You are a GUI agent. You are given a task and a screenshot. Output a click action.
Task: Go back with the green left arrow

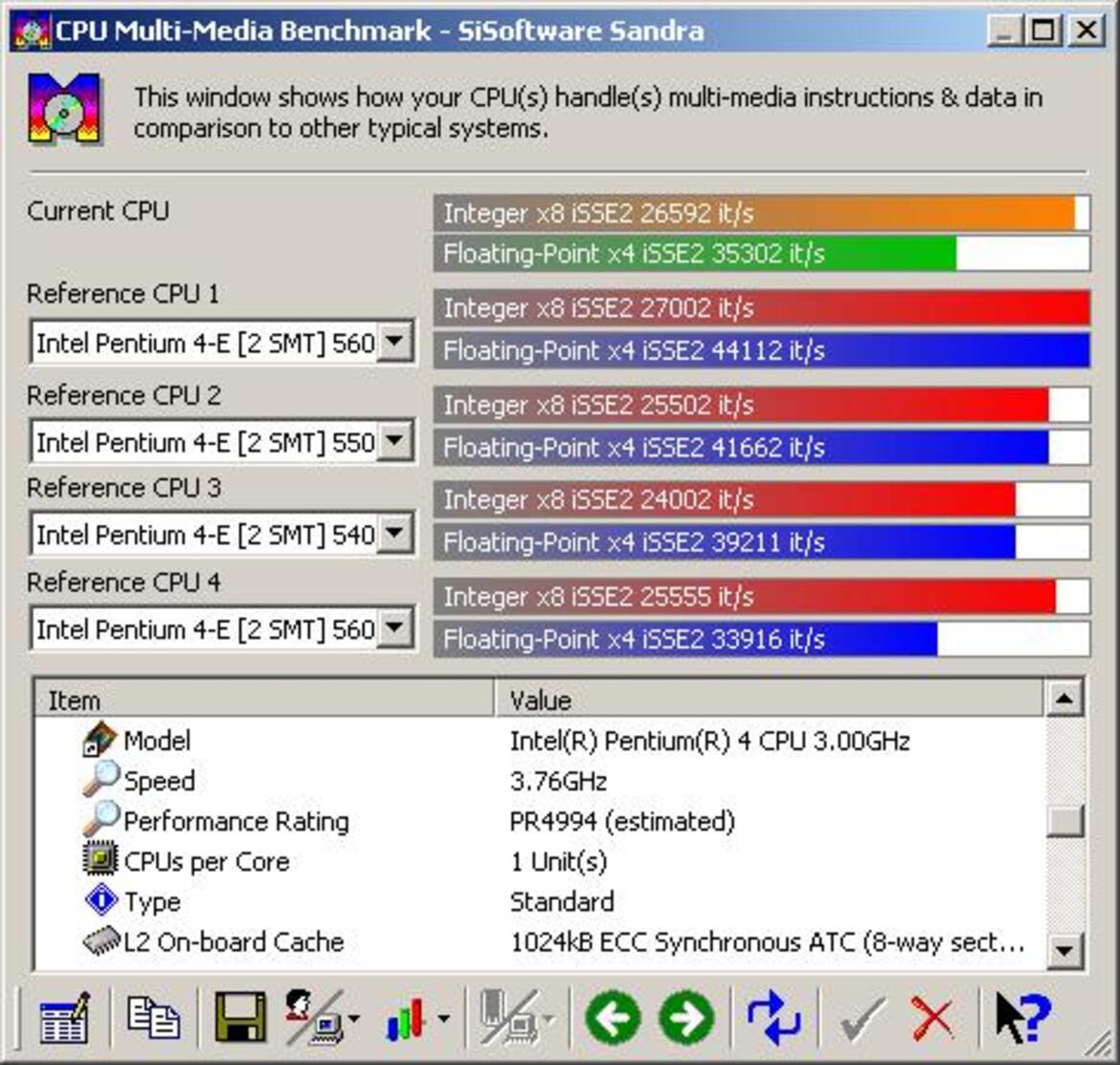[612, 1018]
